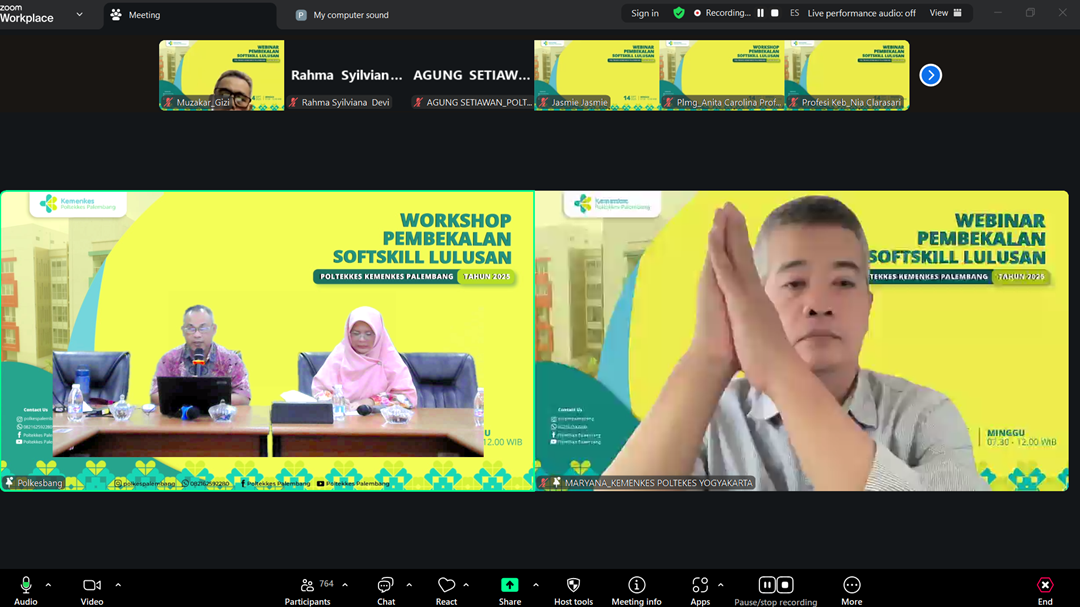The image size is (1080, 607).
Task: Click the Sign in button
Action: [x=645, y=13]
